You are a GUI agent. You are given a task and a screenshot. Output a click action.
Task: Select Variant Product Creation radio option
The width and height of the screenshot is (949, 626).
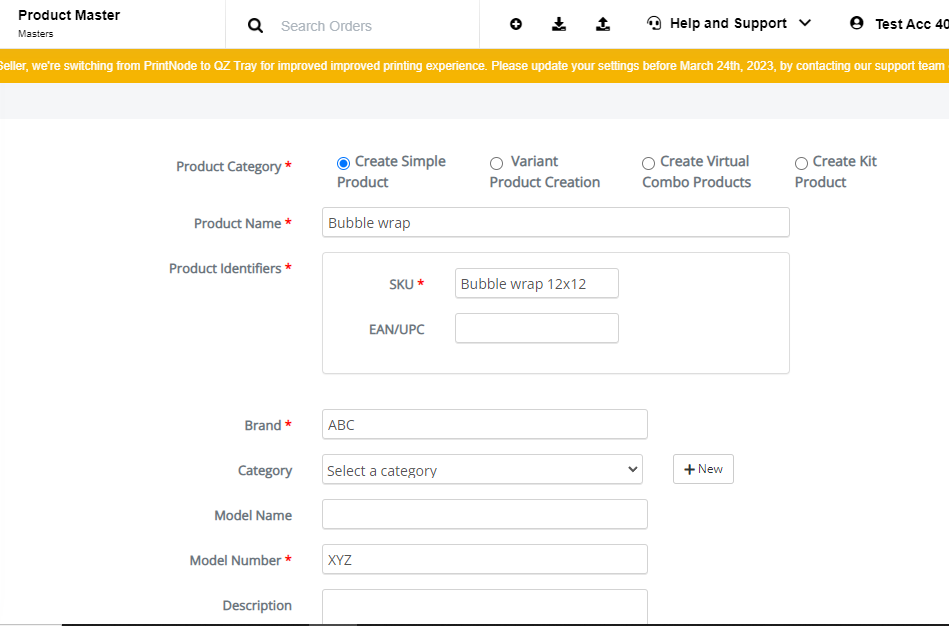click(x=496, y=163)
